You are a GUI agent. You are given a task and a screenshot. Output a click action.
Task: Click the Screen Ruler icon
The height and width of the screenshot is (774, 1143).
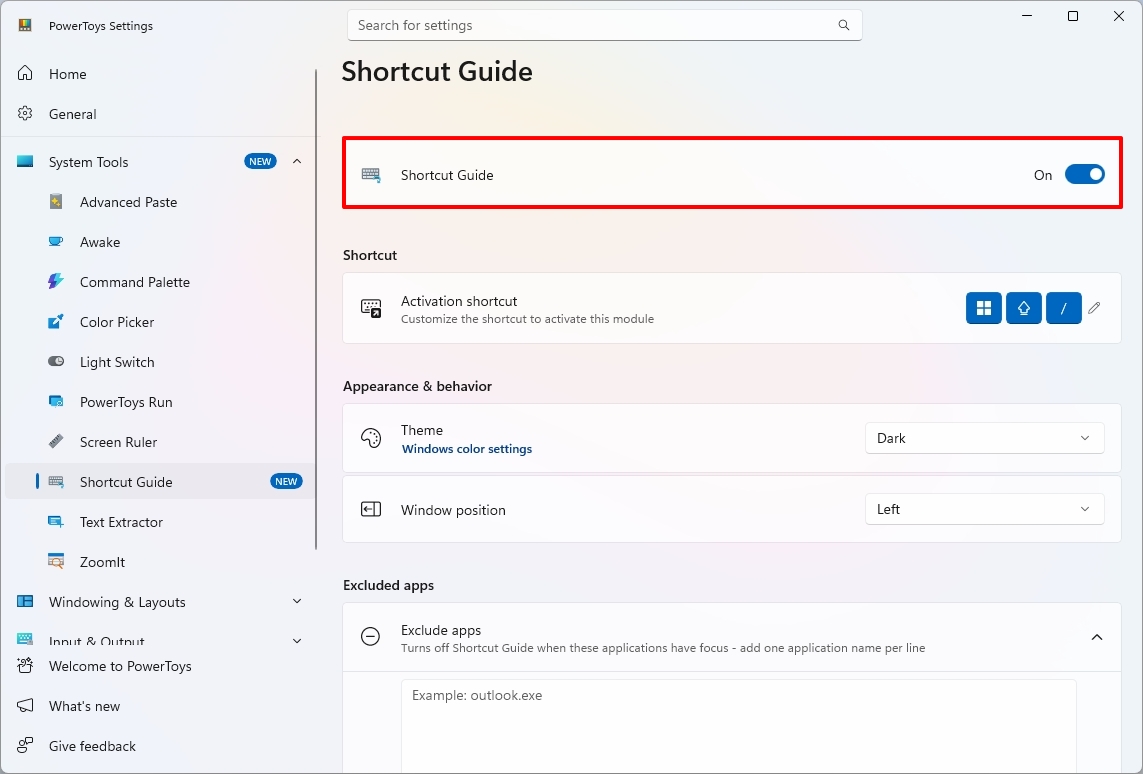(x=56, y=442)
